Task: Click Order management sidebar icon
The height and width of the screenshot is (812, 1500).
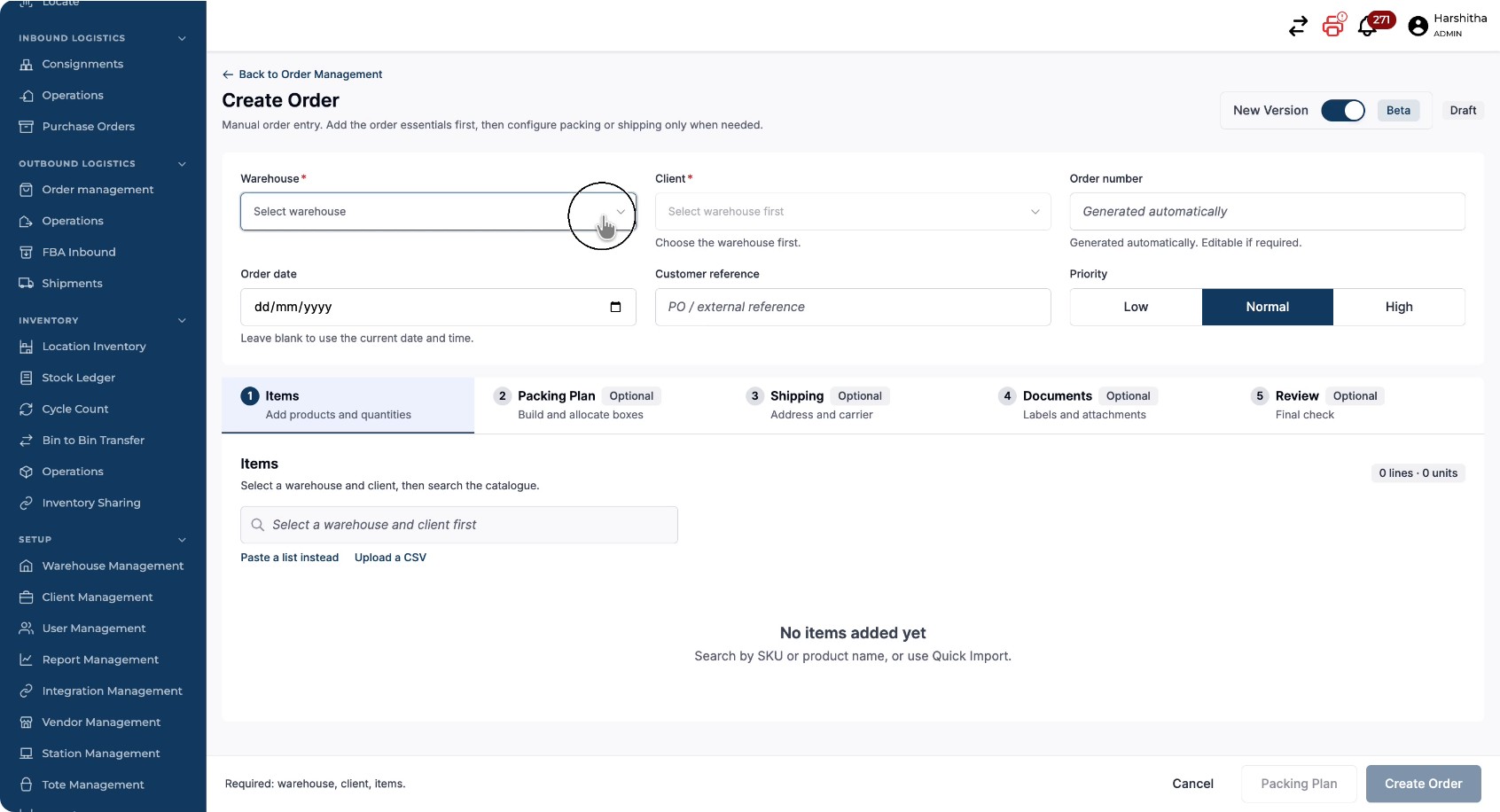Action: coord(27,190)
